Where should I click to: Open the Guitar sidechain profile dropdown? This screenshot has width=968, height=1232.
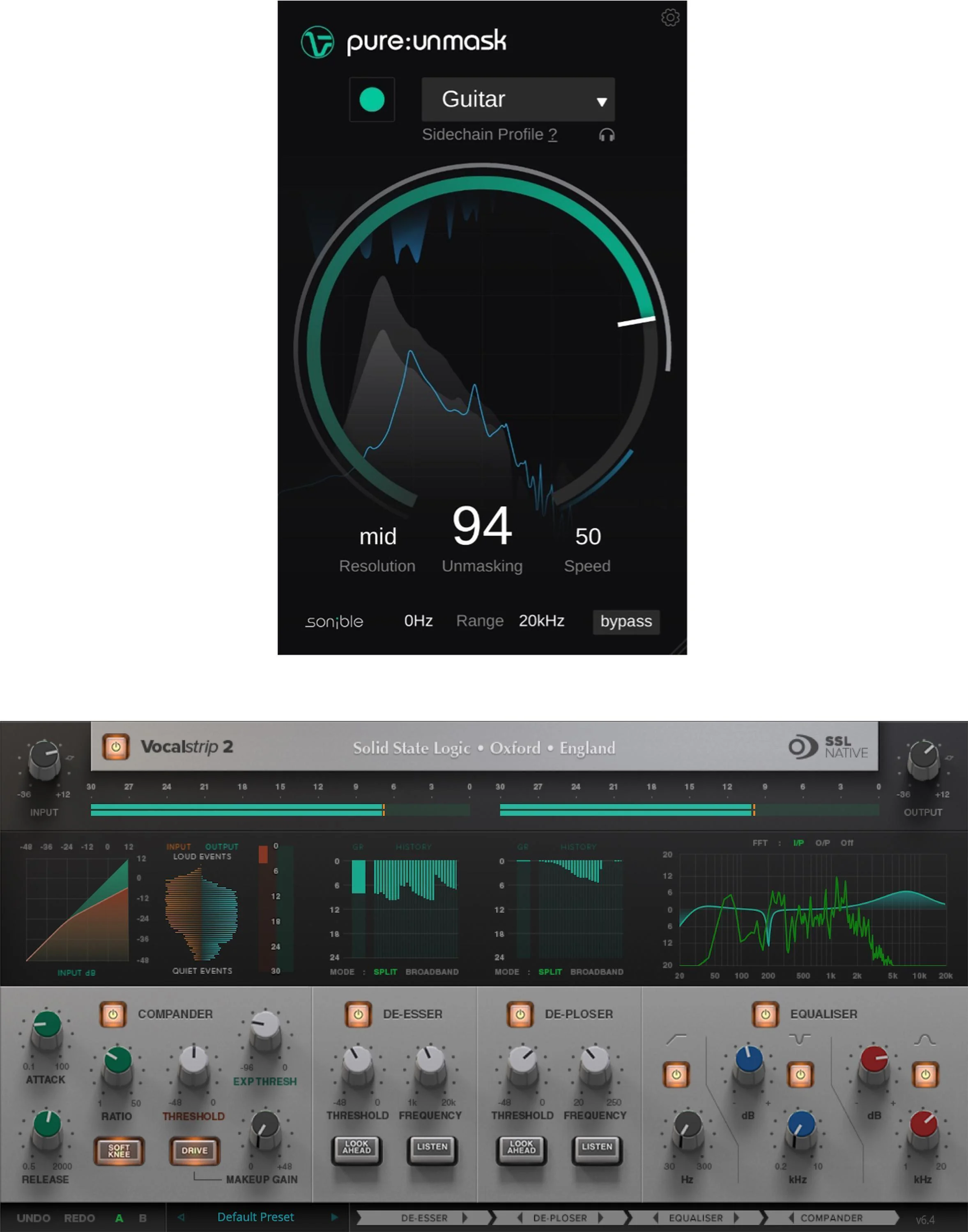click(518, 99)
